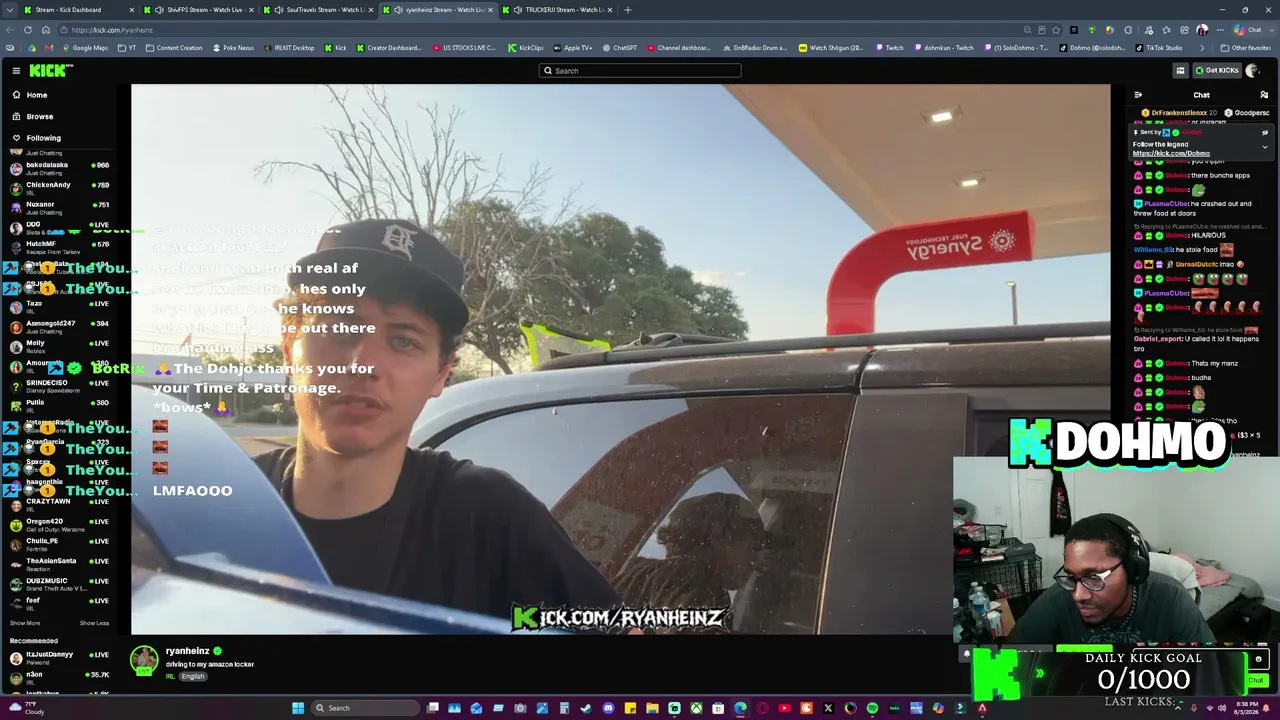Focus the Kick search field
This screenshot has height=720, width=1280.
tap(640, 71)
